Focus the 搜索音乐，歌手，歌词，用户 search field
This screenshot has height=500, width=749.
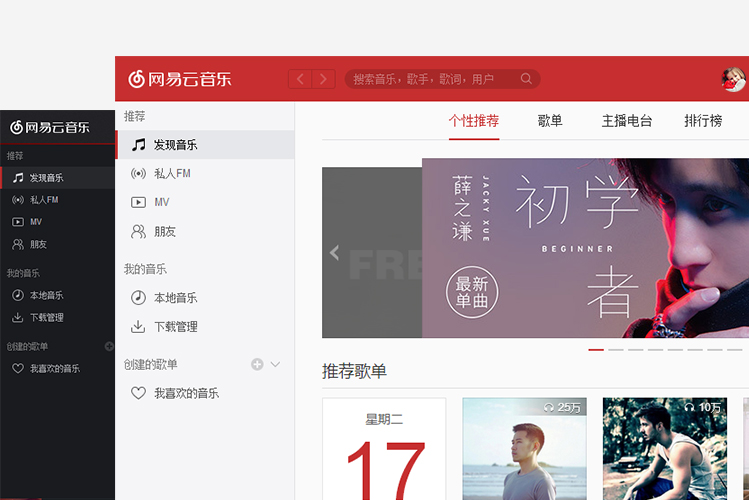pos(442,79)
